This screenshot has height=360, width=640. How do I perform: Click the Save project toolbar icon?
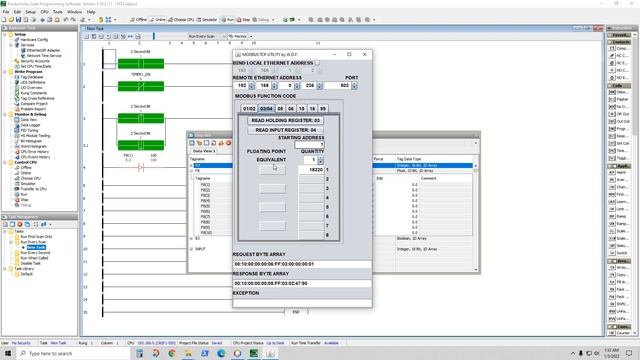click(18, 20)
